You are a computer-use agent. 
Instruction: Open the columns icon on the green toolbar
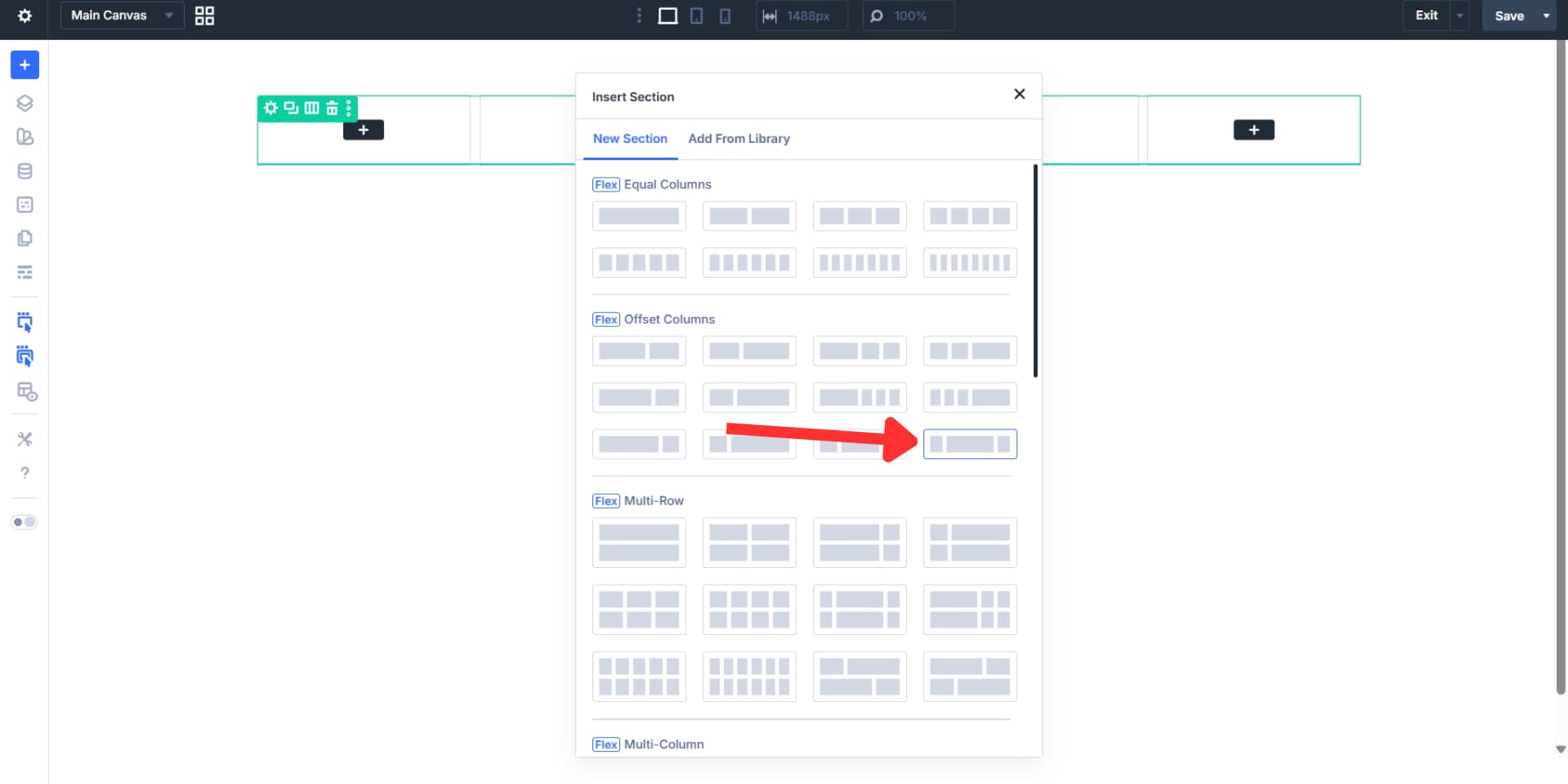pyautogui.click(x=311, y=108)
